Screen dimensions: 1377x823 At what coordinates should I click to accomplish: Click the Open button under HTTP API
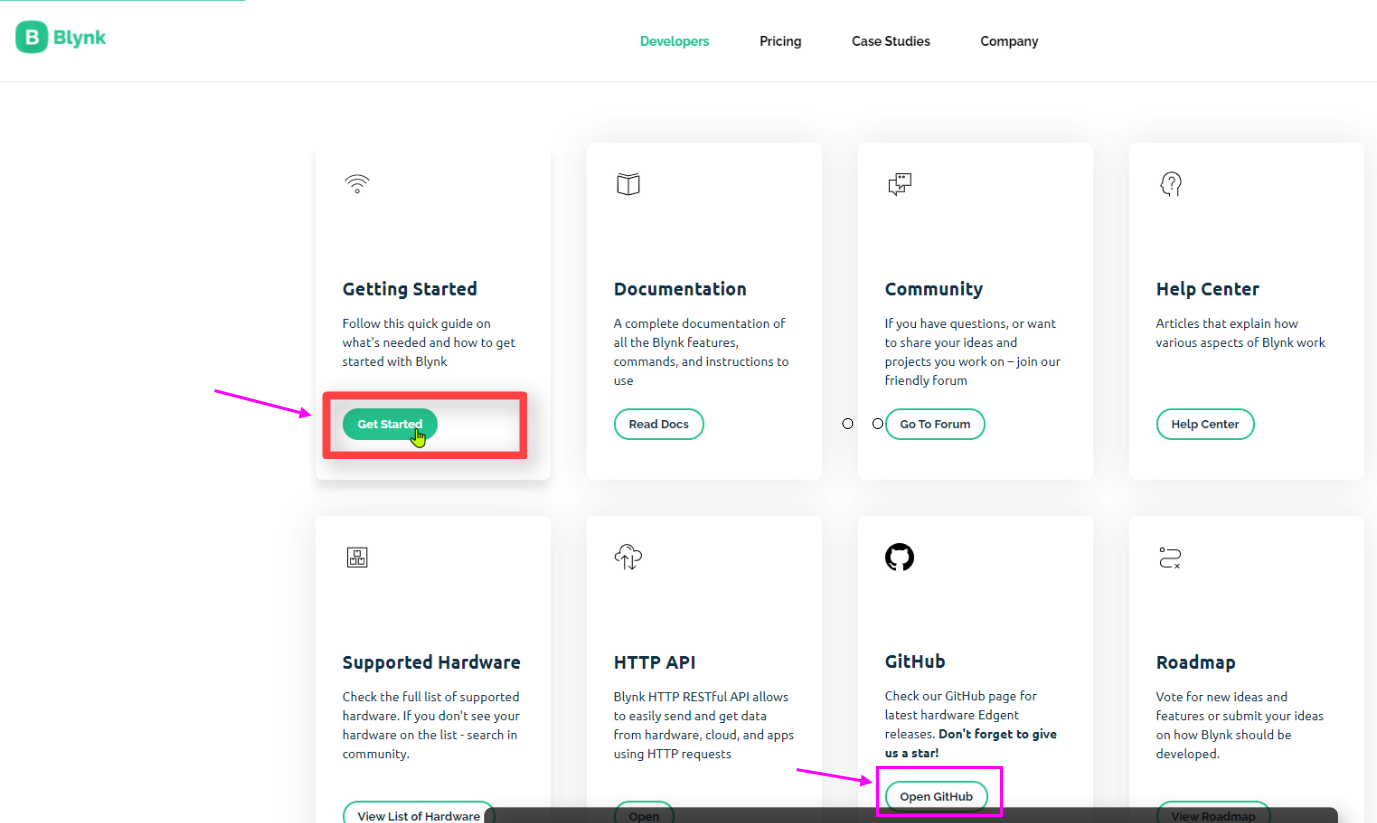(644, 812)
